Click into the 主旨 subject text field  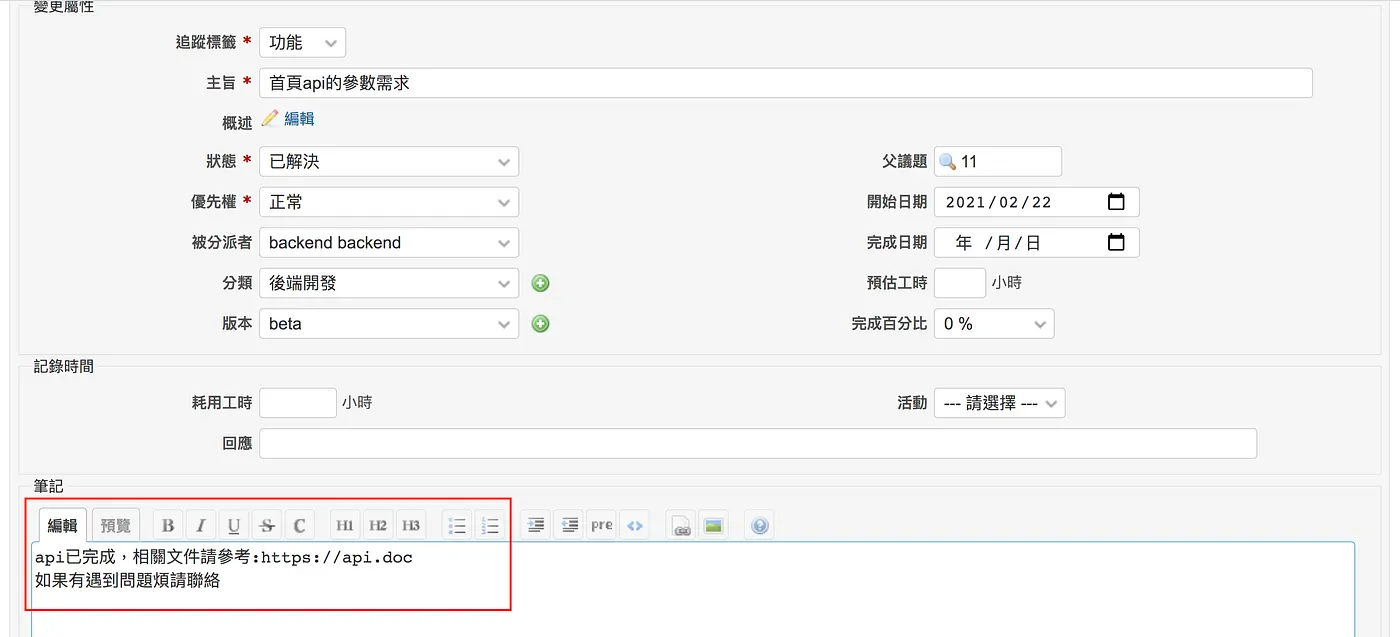[x=786, y=83]
